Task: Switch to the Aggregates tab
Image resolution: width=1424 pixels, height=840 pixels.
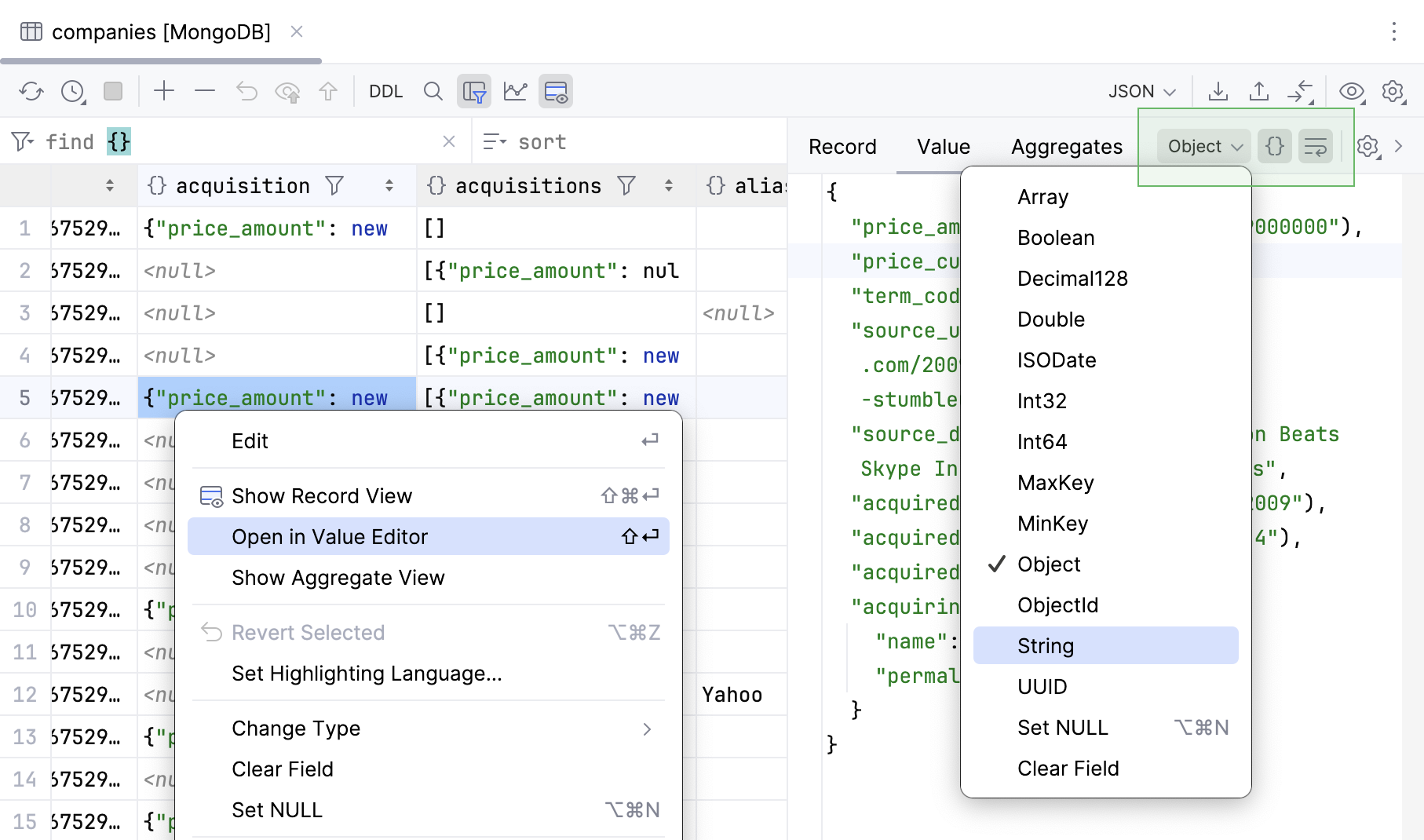Action: (1065, 146)
